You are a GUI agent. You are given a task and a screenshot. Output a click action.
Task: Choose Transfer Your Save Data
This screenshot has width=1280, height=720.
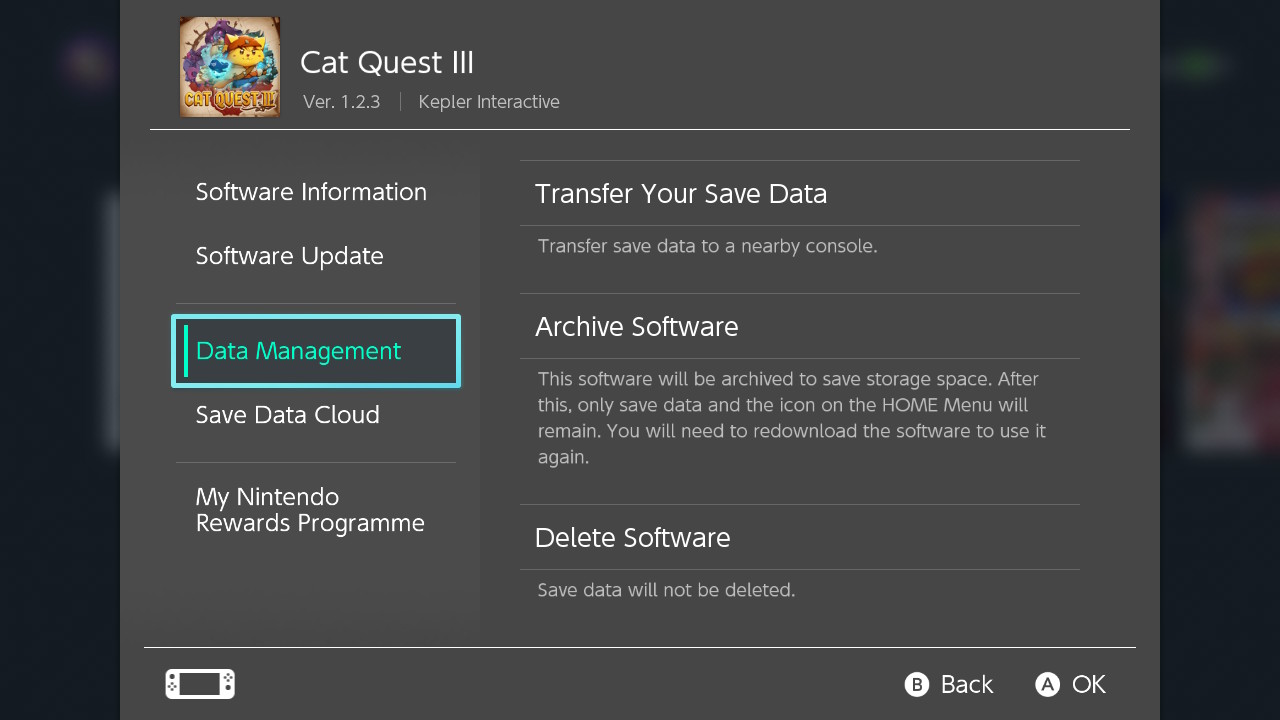click(800, 194)
